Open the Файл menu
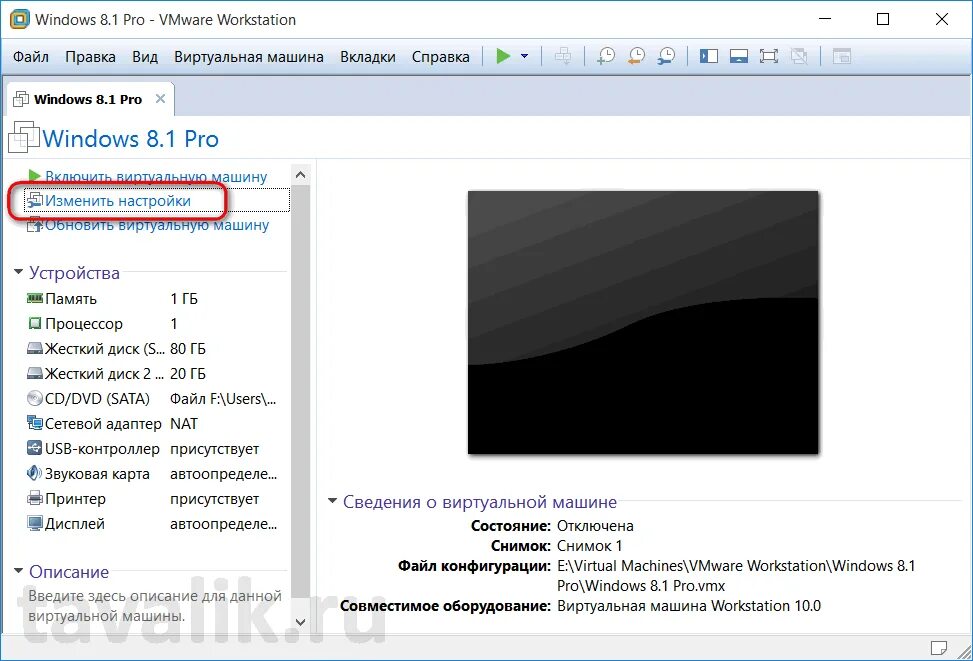Image resolution: width=973 pixels, height=661 pixels. [x=31, y=56]
